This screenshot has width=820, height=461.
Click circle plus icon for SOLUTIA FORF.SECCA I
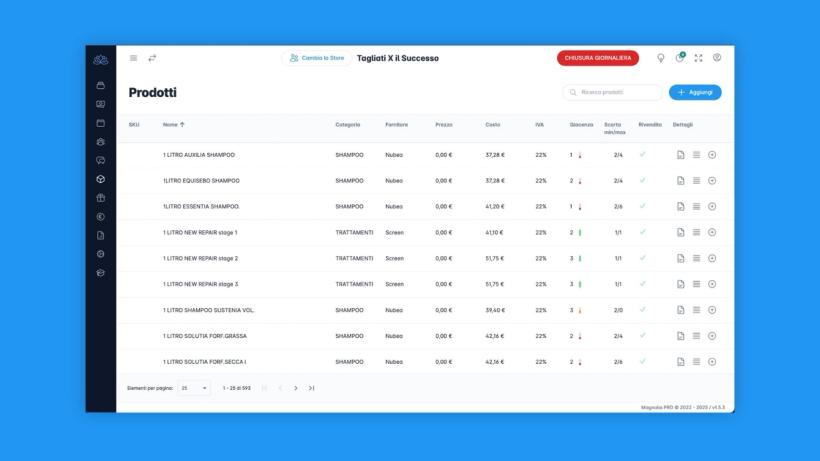tap(712, 362)
